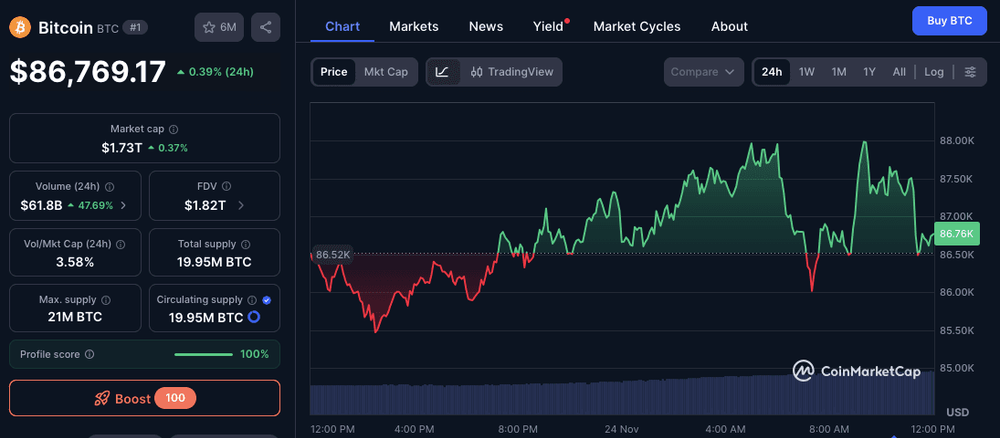Click the Profile score progress bar
The image size is (1000, 438).
(203, 354)
